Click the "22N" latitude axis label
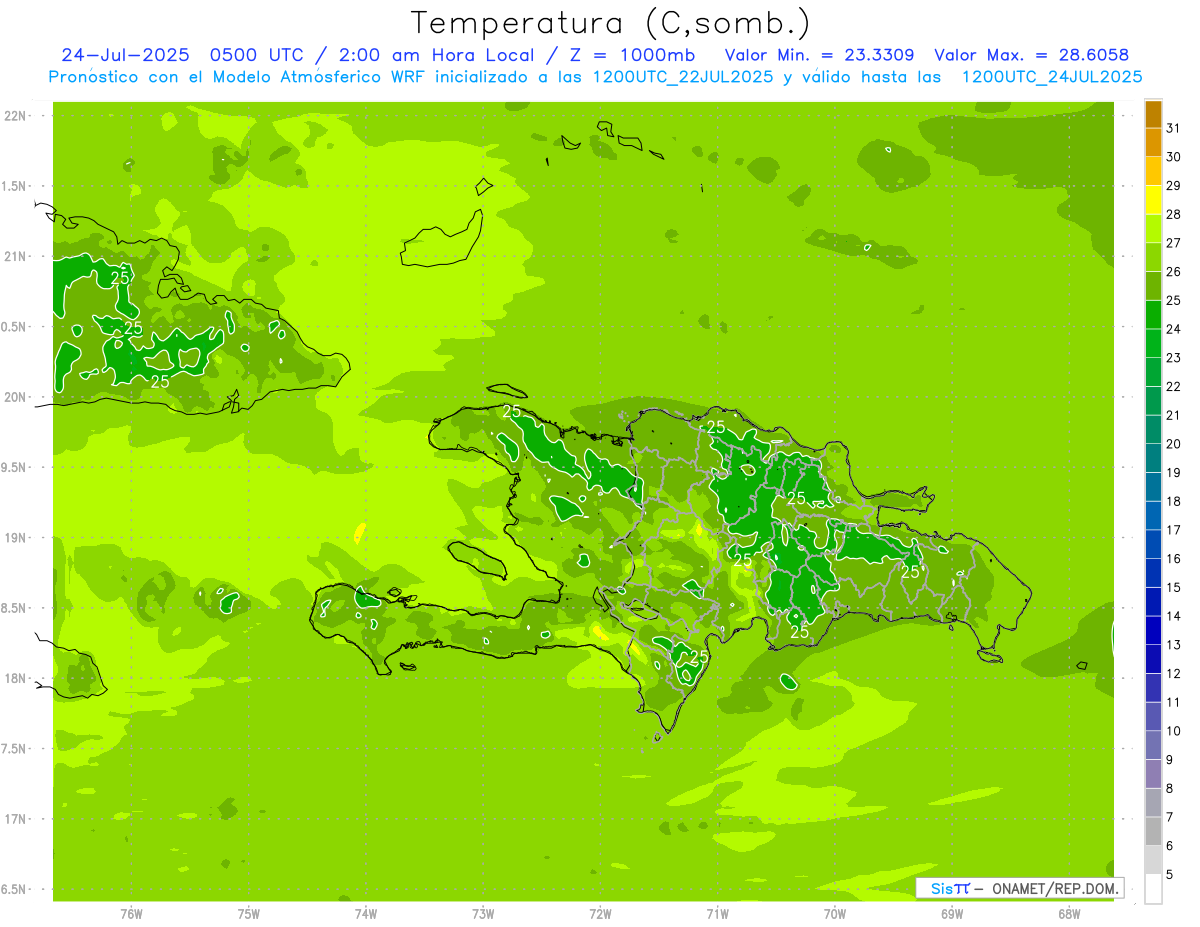 point(16,116)
